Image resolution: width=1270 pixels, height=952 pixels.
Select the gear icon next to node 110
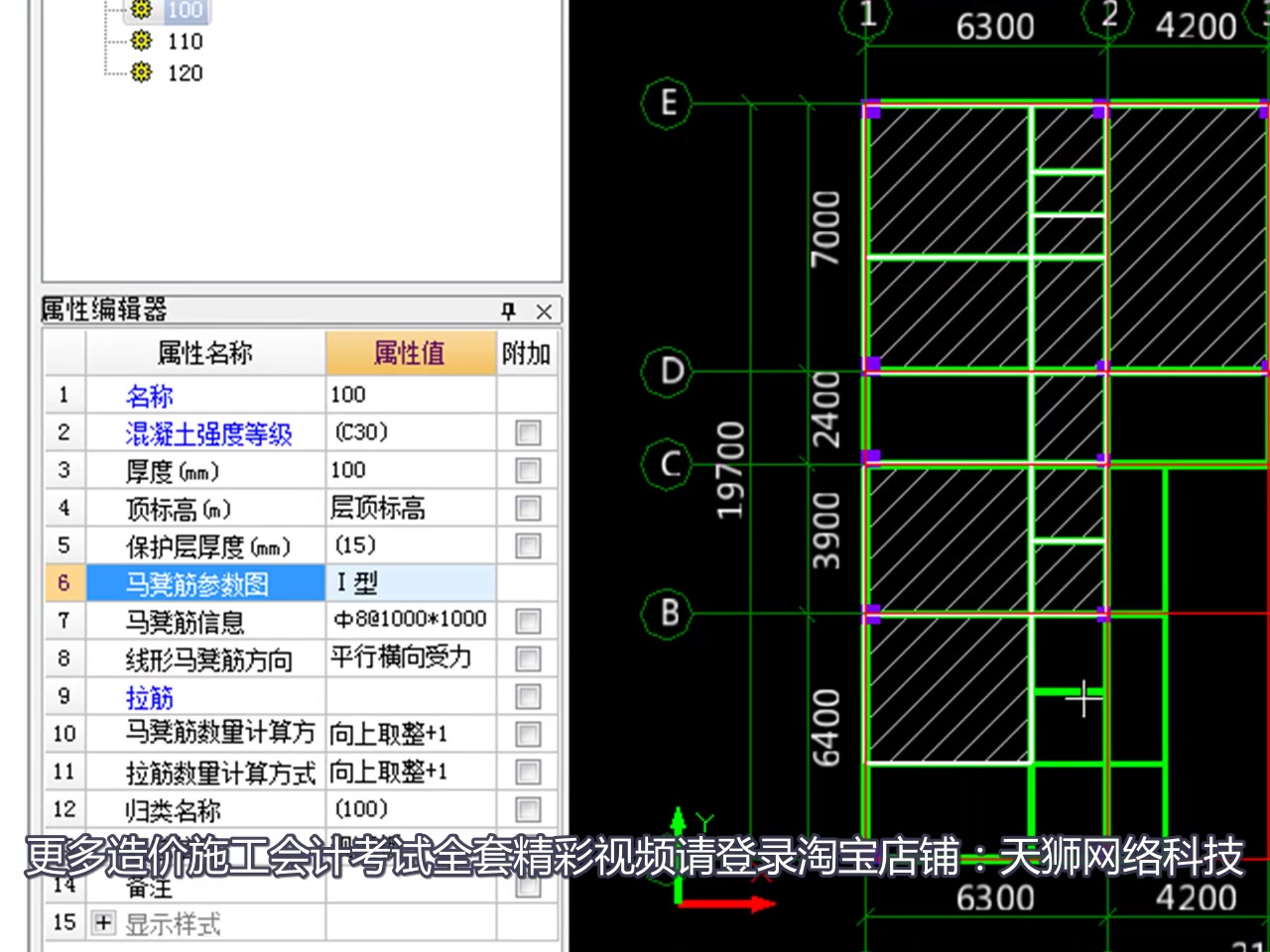(141, 41)
